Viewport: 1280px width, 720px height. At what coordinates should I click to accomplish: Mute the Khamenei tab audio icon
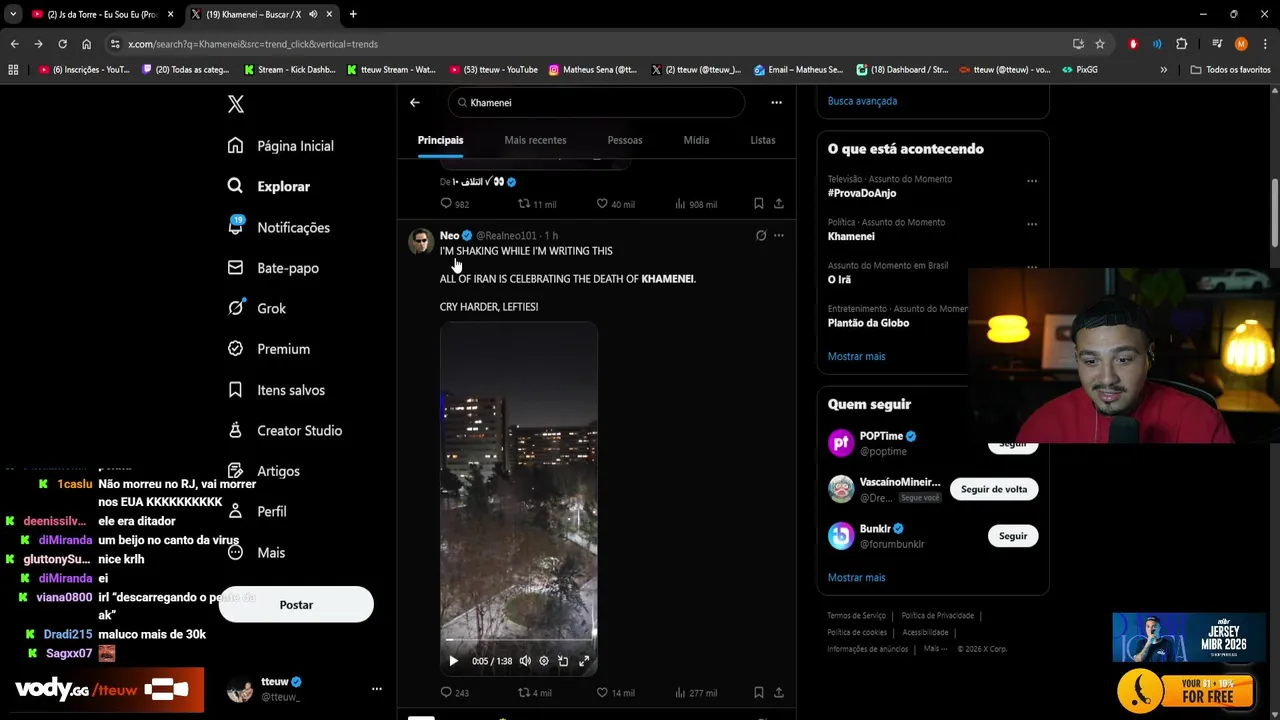[x=313, y=14]
